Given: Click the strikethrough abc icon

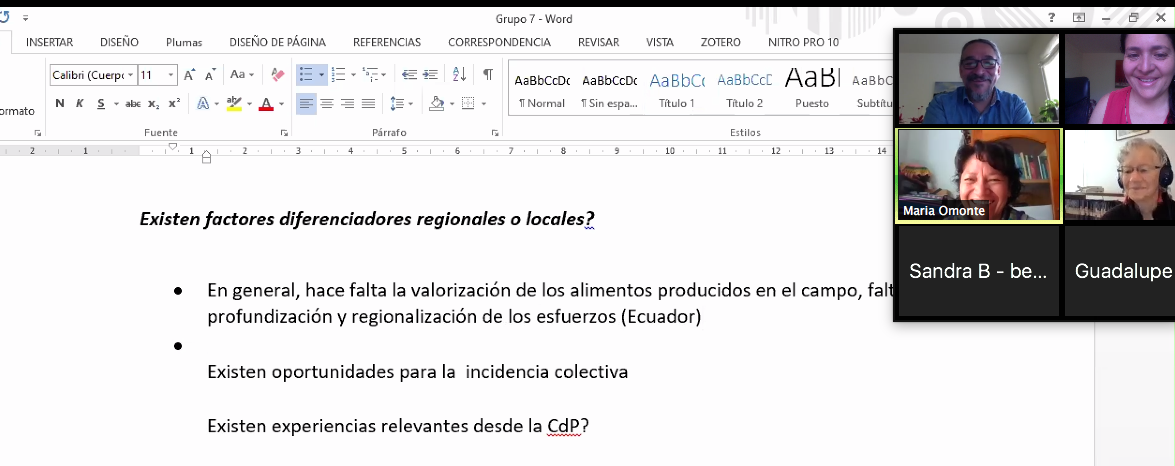Looking at the screenshot, I should click(133, 104).
